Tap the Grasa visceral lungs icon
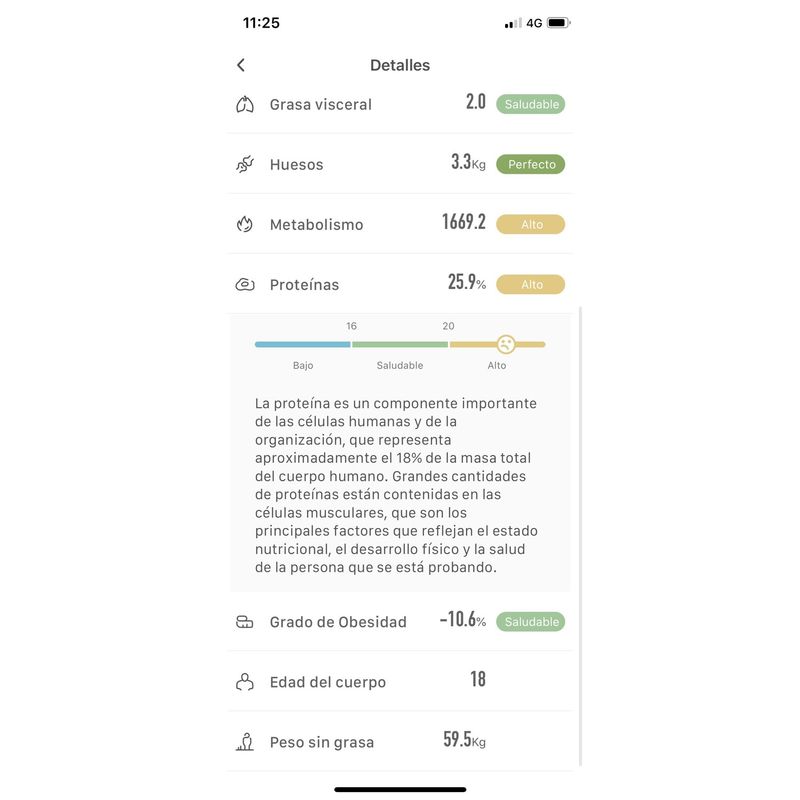The width and height of the screenshot is (800, 800). 245,104
